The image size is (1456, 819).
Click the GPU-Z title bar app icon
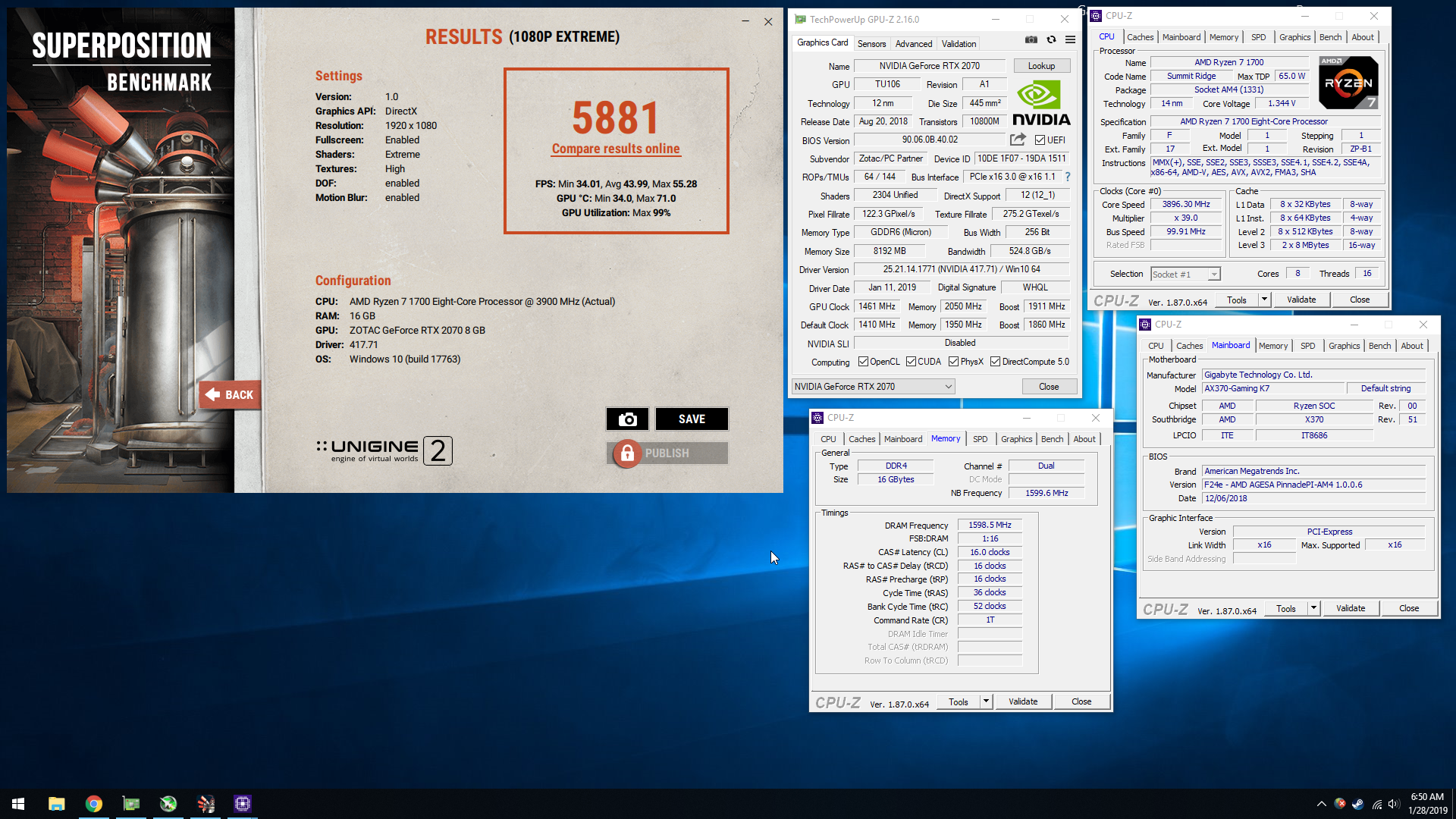click(x=800, y=20)
